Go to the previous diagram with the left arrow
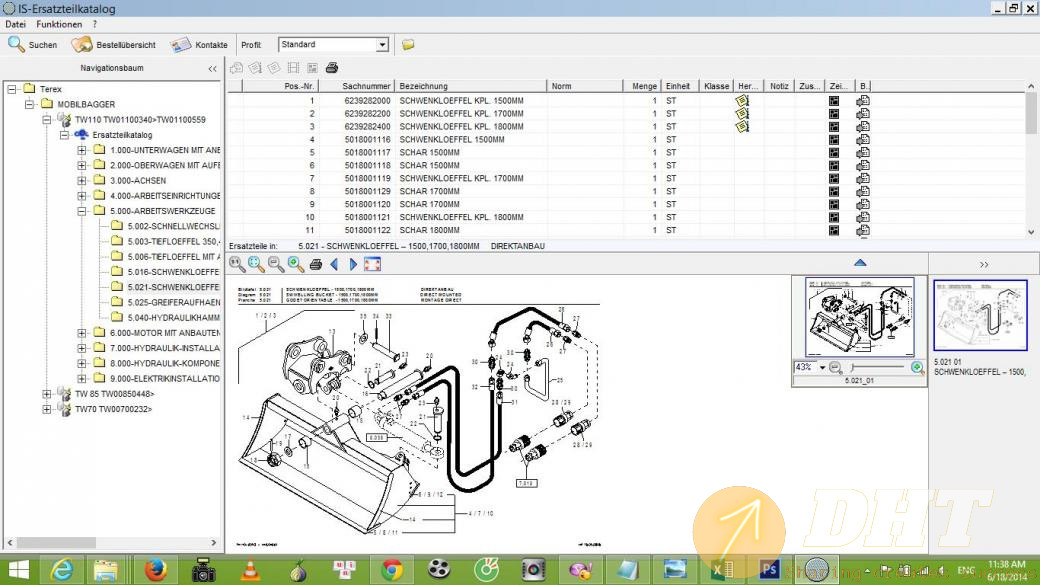 coord(334,264)
